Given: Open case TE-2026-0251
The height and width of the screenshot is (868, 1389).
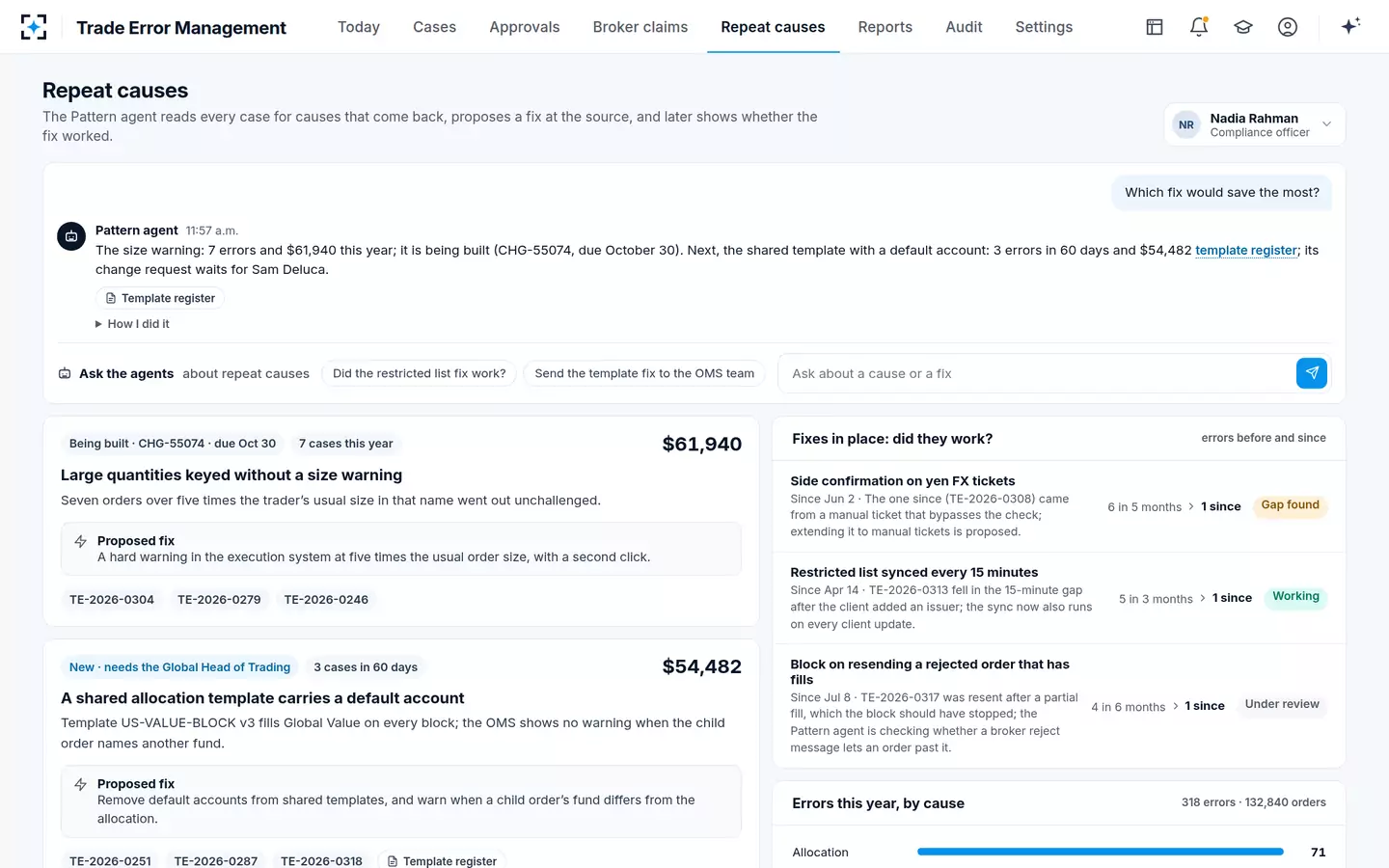Looking at the screenshot, I should (110, 861).
